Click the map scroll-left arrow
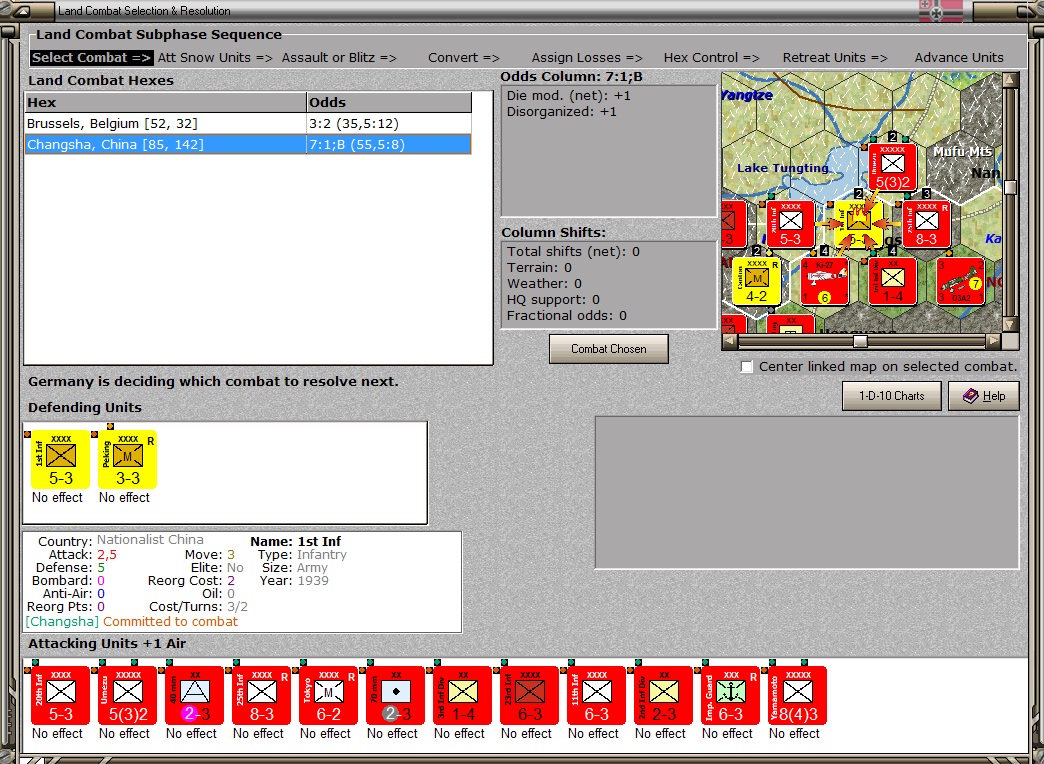 (729, 341)
